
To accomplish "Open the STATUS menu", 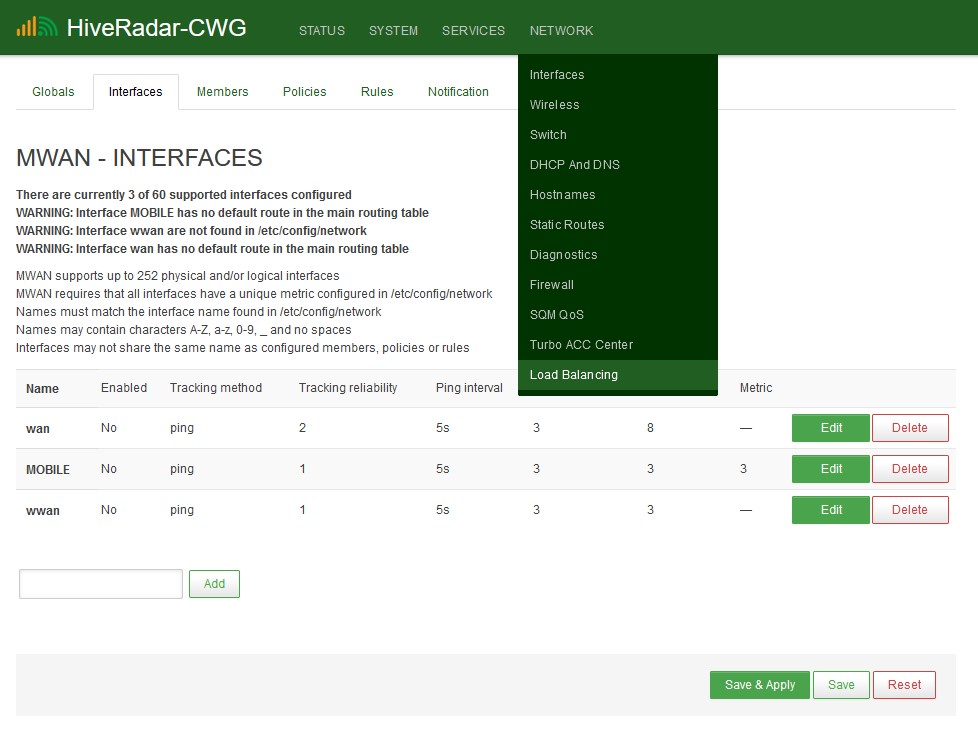I will (321, 31).
